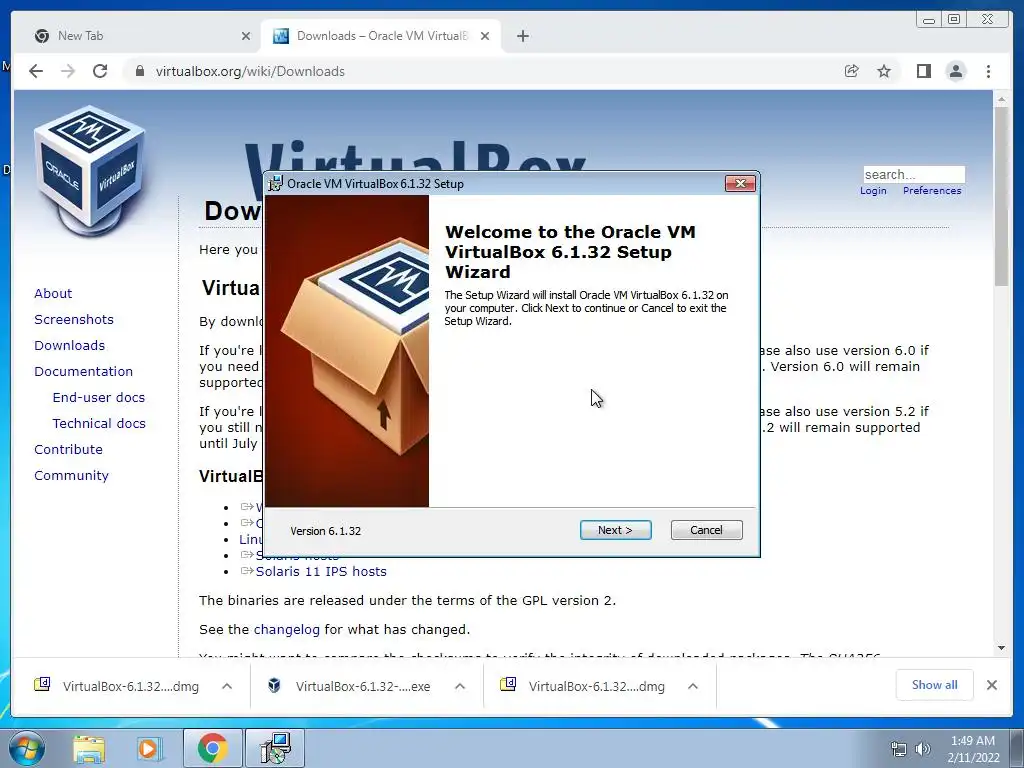Click the last VirtualBox dmg download file icon
1024x768 pixels.
pos(508,684)
